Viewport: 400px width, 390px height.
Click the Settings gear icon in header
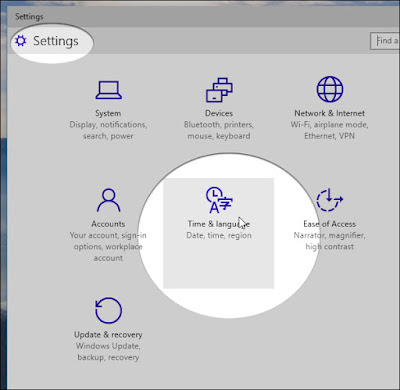coord(21,41)
